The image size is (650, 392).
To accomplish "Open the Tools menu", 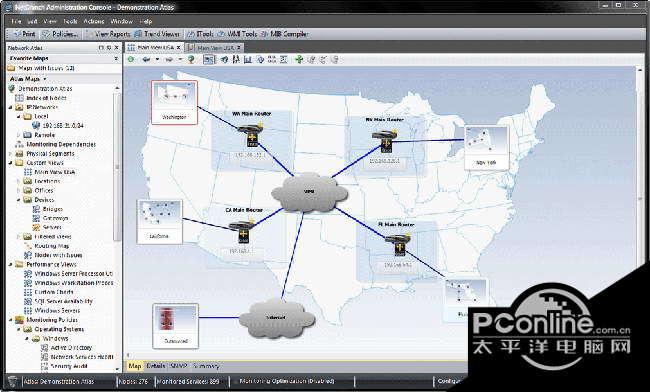I will point(70,21).
